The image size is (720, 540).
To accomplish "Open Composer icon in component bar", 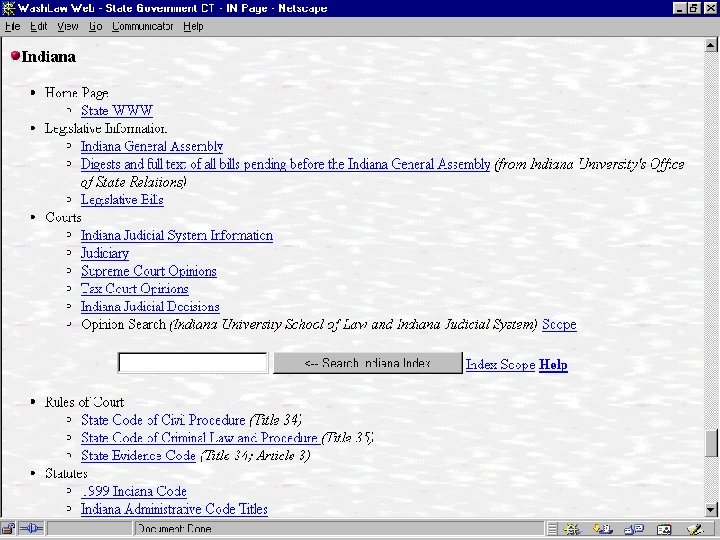I will [696, 529].
